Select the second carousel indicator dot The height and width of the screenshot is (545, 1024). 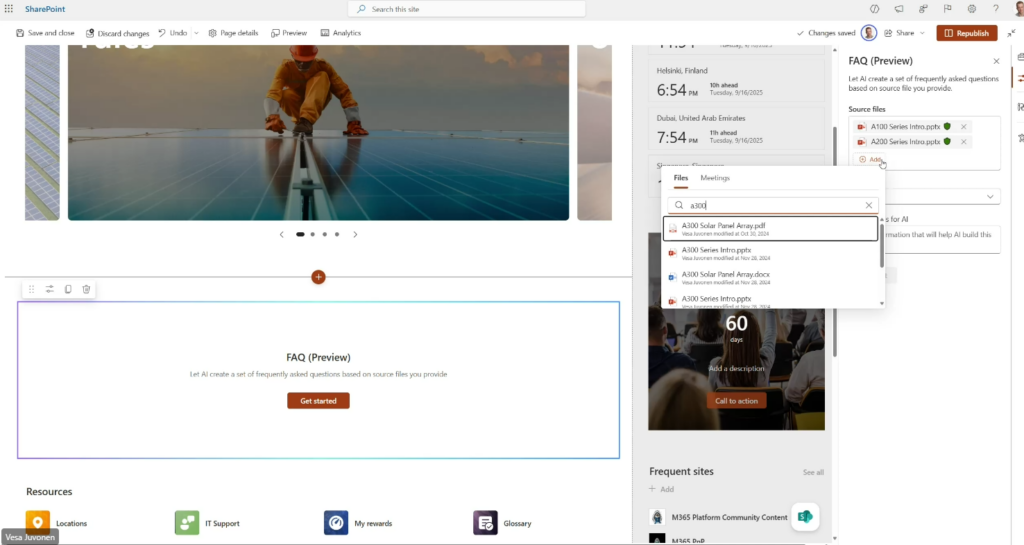coord(313,234)
